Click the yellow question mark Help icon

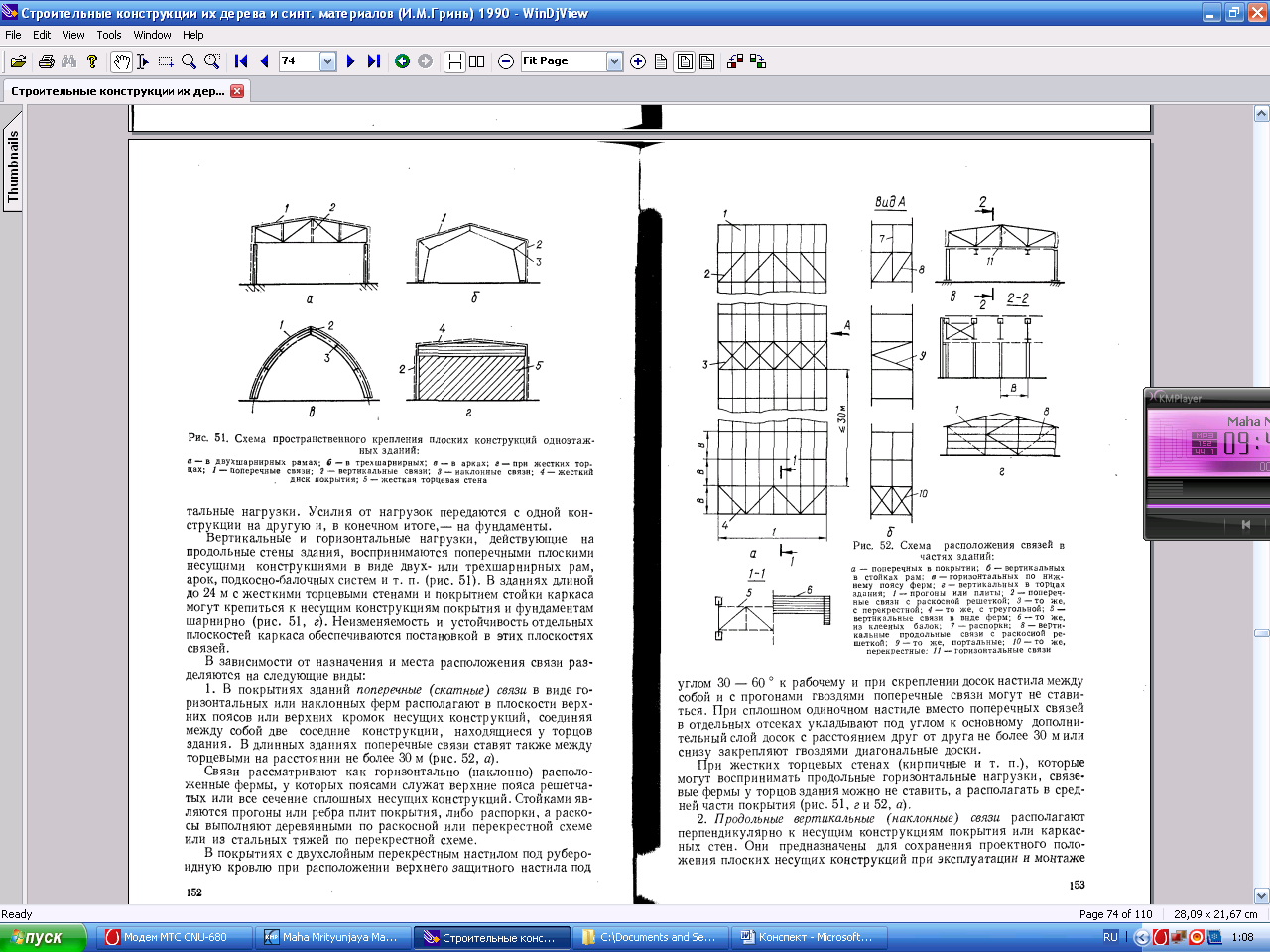92,61
